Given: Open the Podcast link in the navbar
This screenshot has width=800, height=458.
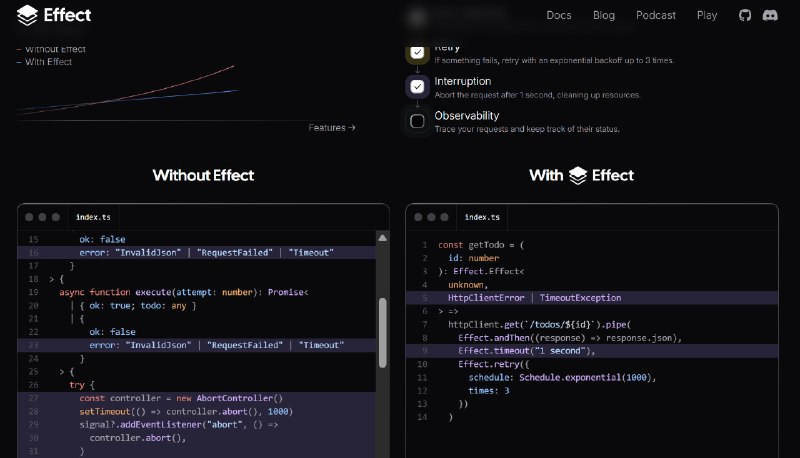Looking at the screenshot, I should [x=656, y=16].
